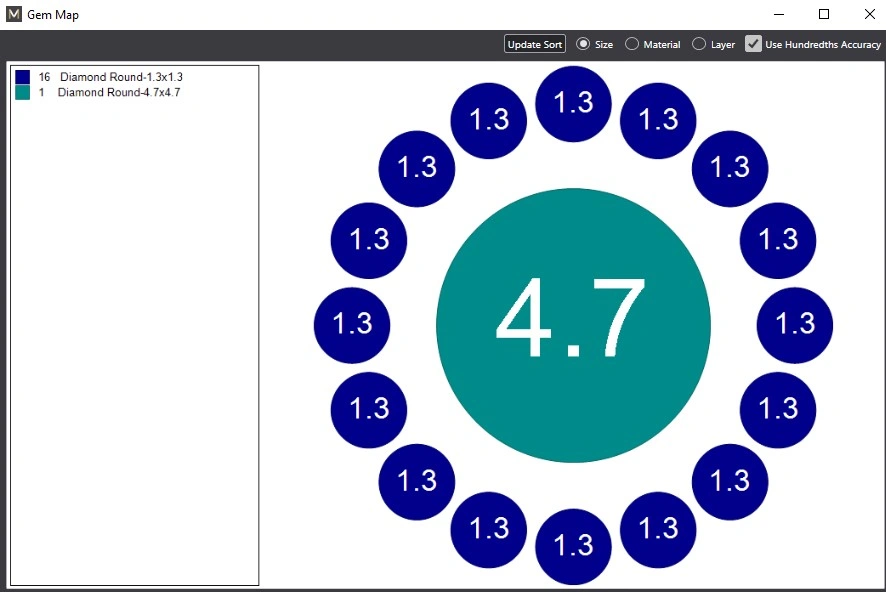Disable Use Hundredths Accuracy checkbox
Image resolution: width=886 pixels, height=592 pixels.
click(754, 44)
